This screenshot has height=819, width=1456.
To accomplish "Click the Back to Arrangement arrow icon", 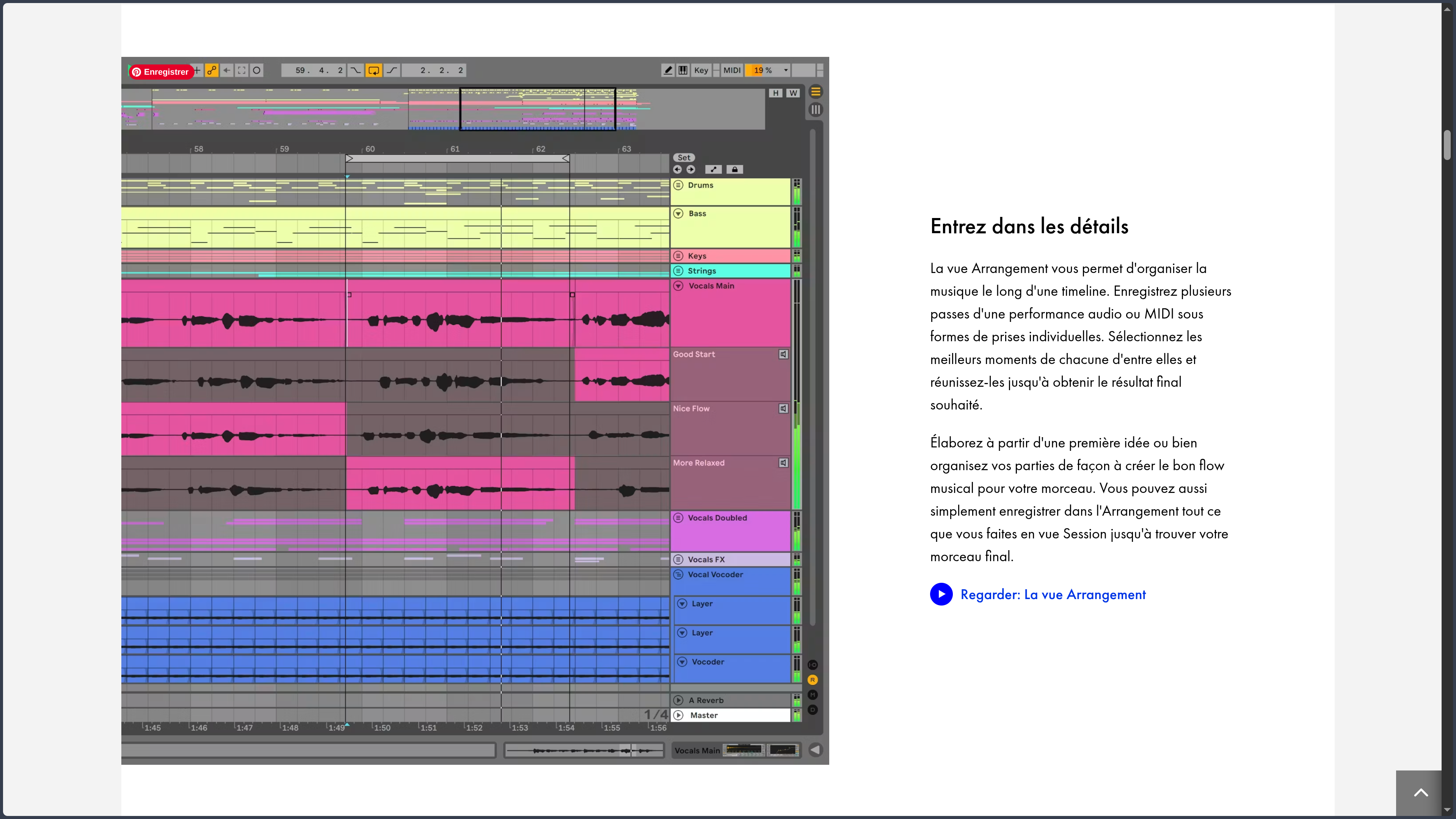I will [227, 71].
